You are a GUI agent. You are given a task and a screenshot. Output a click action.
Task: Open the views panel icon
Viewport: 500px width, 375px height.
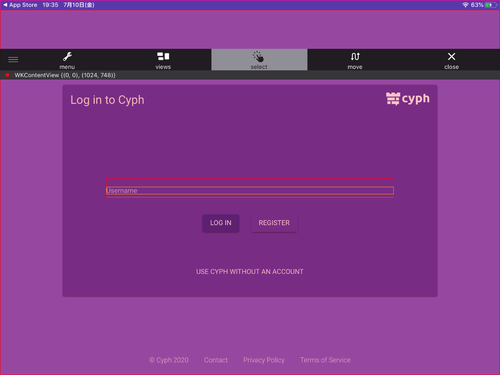coord(163,60)
